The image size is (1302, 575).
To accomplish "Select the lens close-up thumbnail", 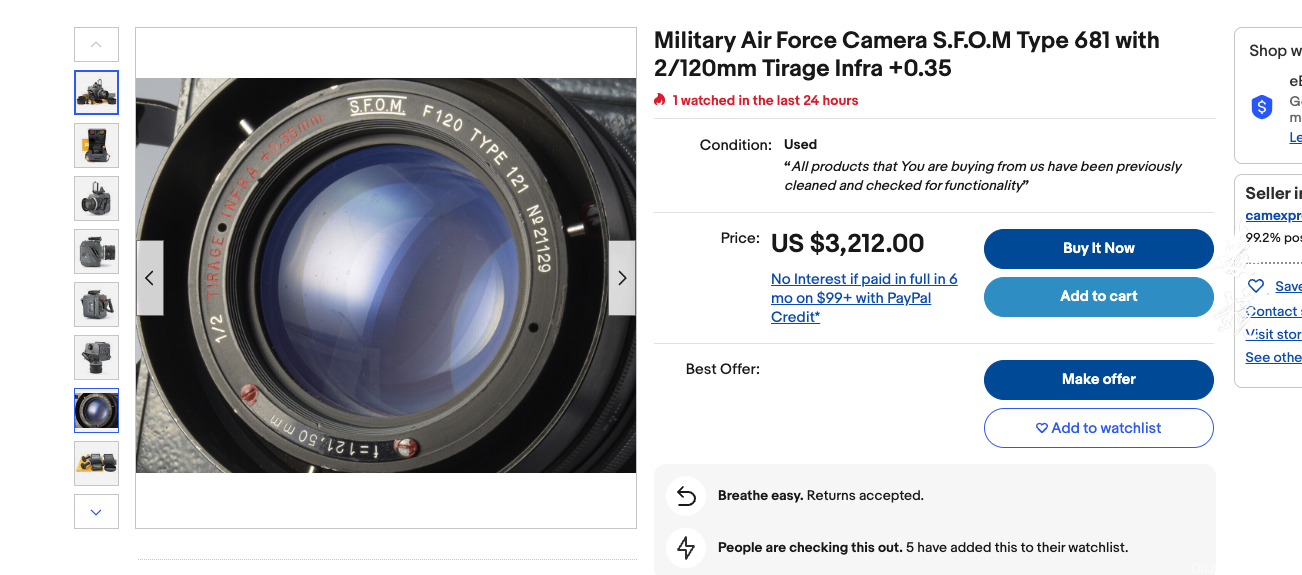I will point(97,410).
